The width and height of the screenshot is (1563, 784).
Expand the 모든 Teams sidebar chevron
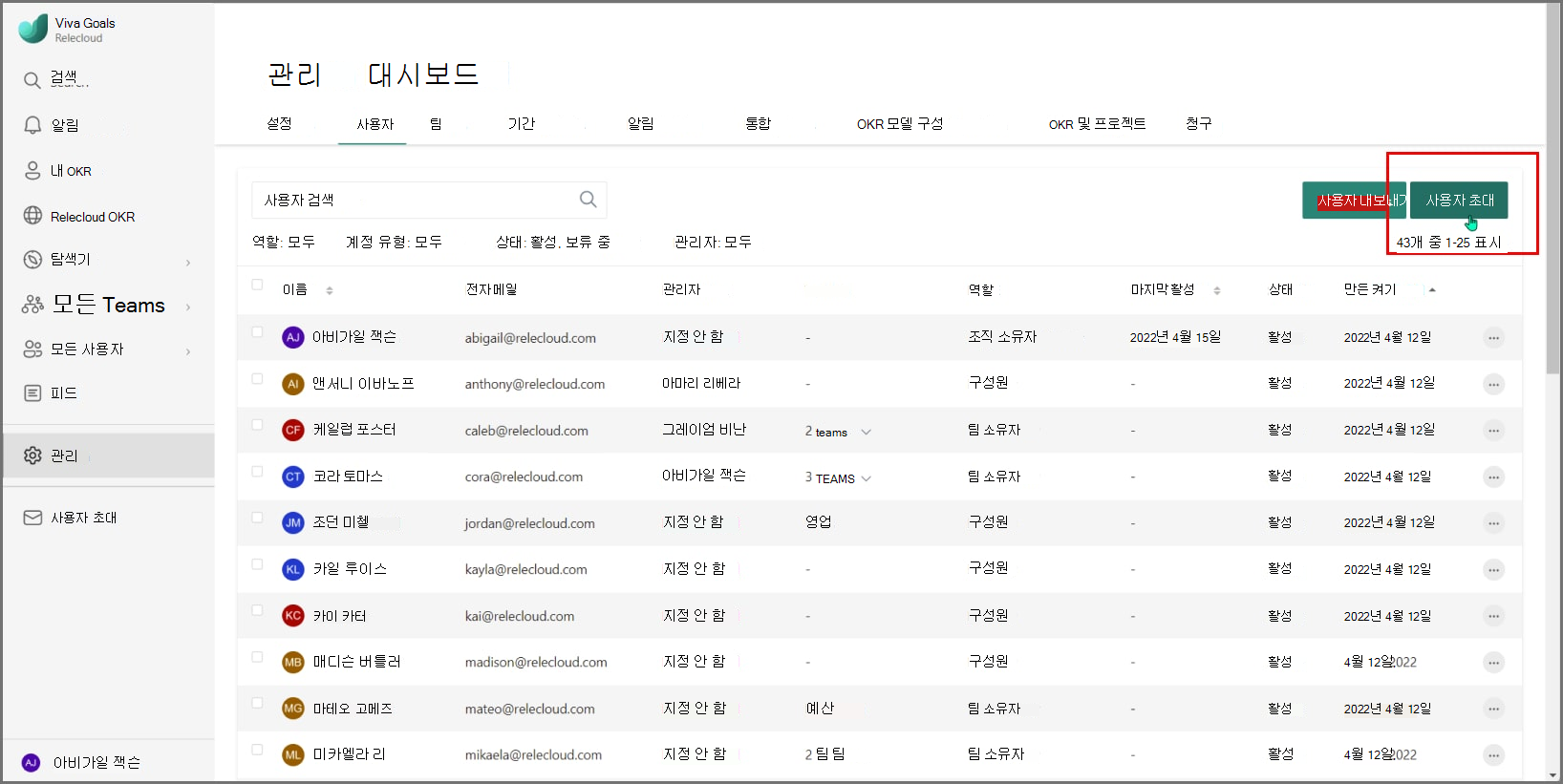188,307
